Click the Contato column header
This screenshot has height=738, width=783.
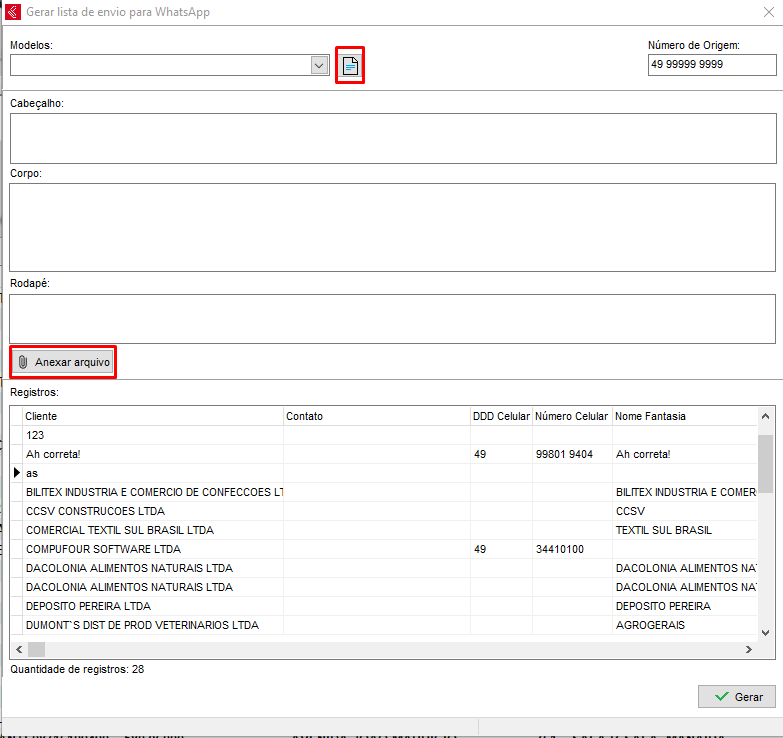376,416
